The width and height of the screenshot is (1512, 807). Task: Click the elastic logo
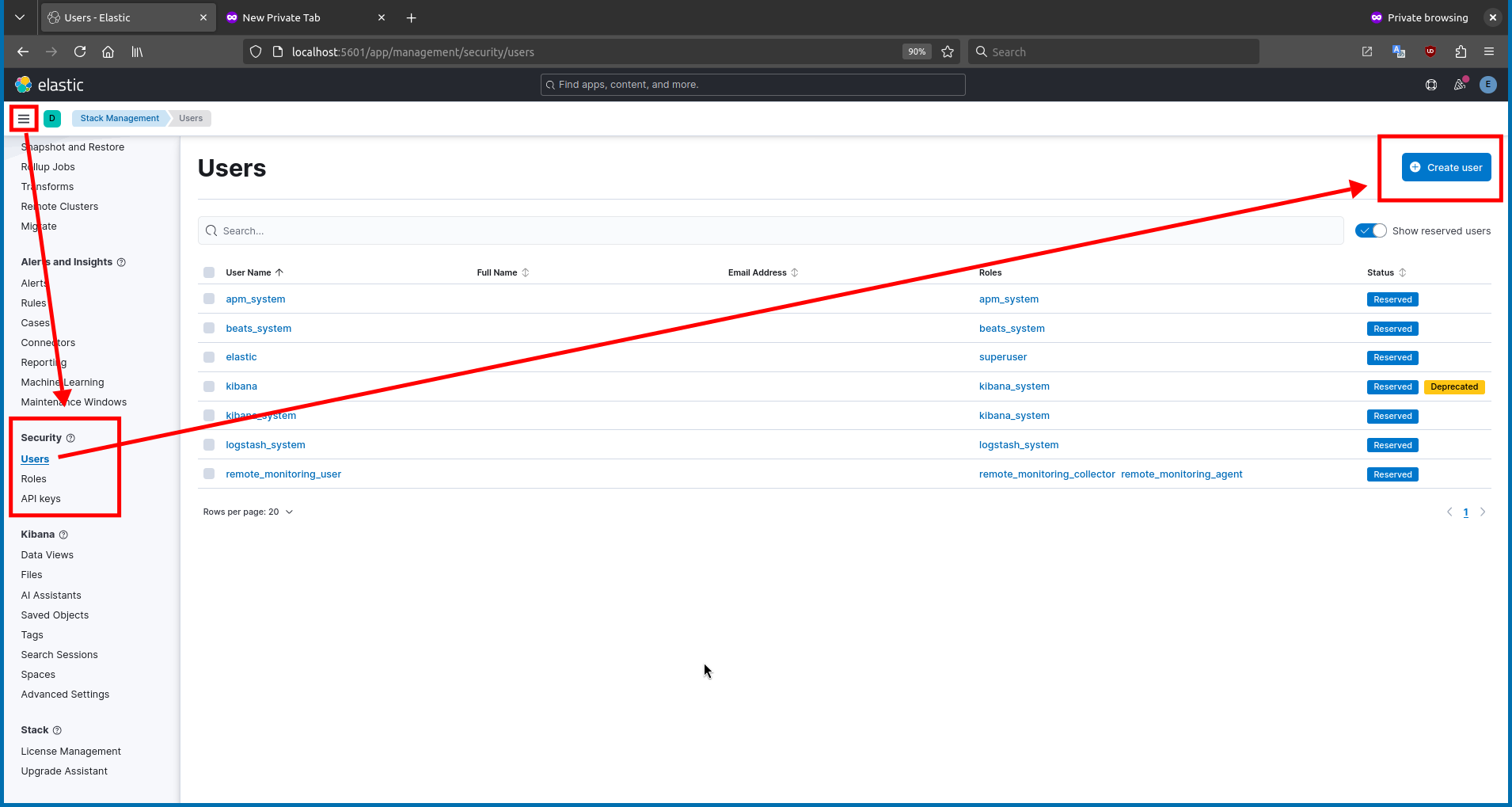49,85
